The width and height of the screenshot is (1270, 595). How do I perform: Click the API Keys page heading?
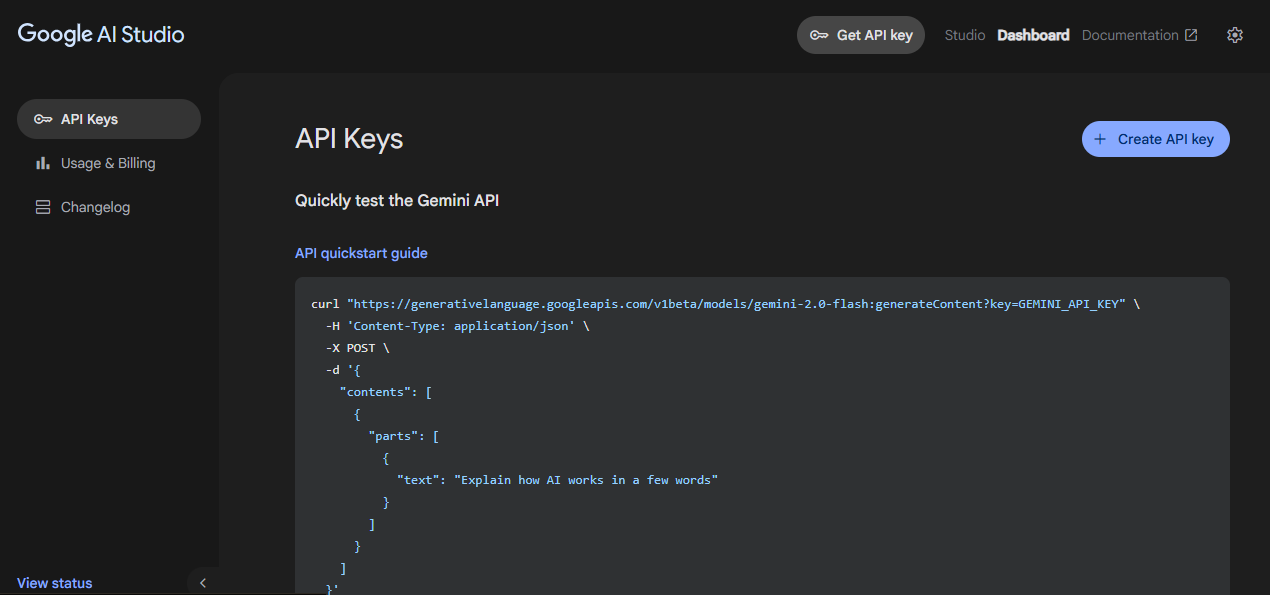pos(349,139)
